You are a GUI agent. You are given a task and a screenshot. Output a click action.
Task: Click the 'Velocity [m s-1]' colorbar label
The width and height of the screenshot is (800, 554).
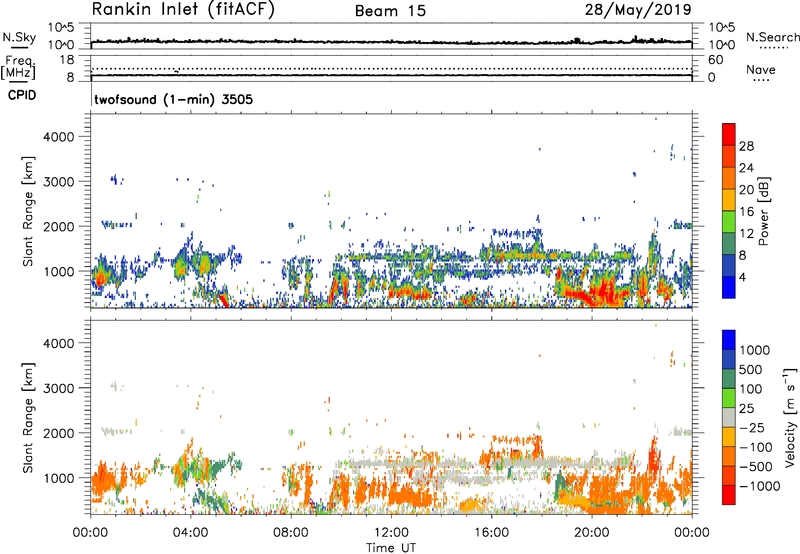point(790,417)
